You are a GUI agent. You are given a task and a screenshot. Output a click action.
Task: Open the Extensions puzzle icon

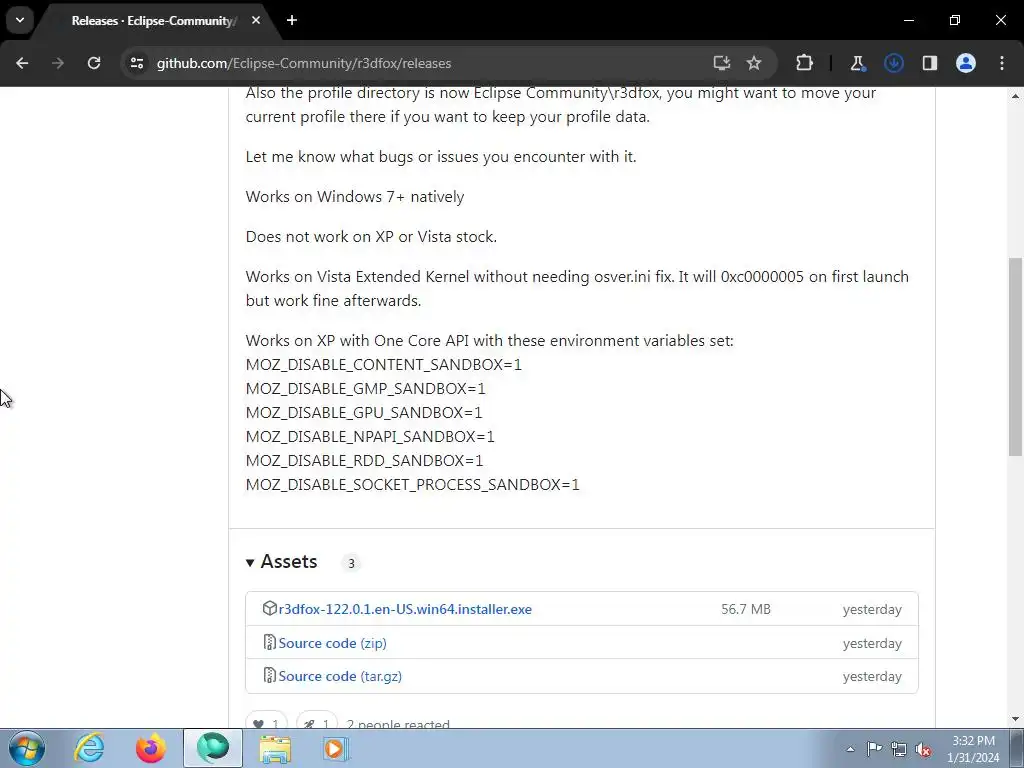coord(805,63)
